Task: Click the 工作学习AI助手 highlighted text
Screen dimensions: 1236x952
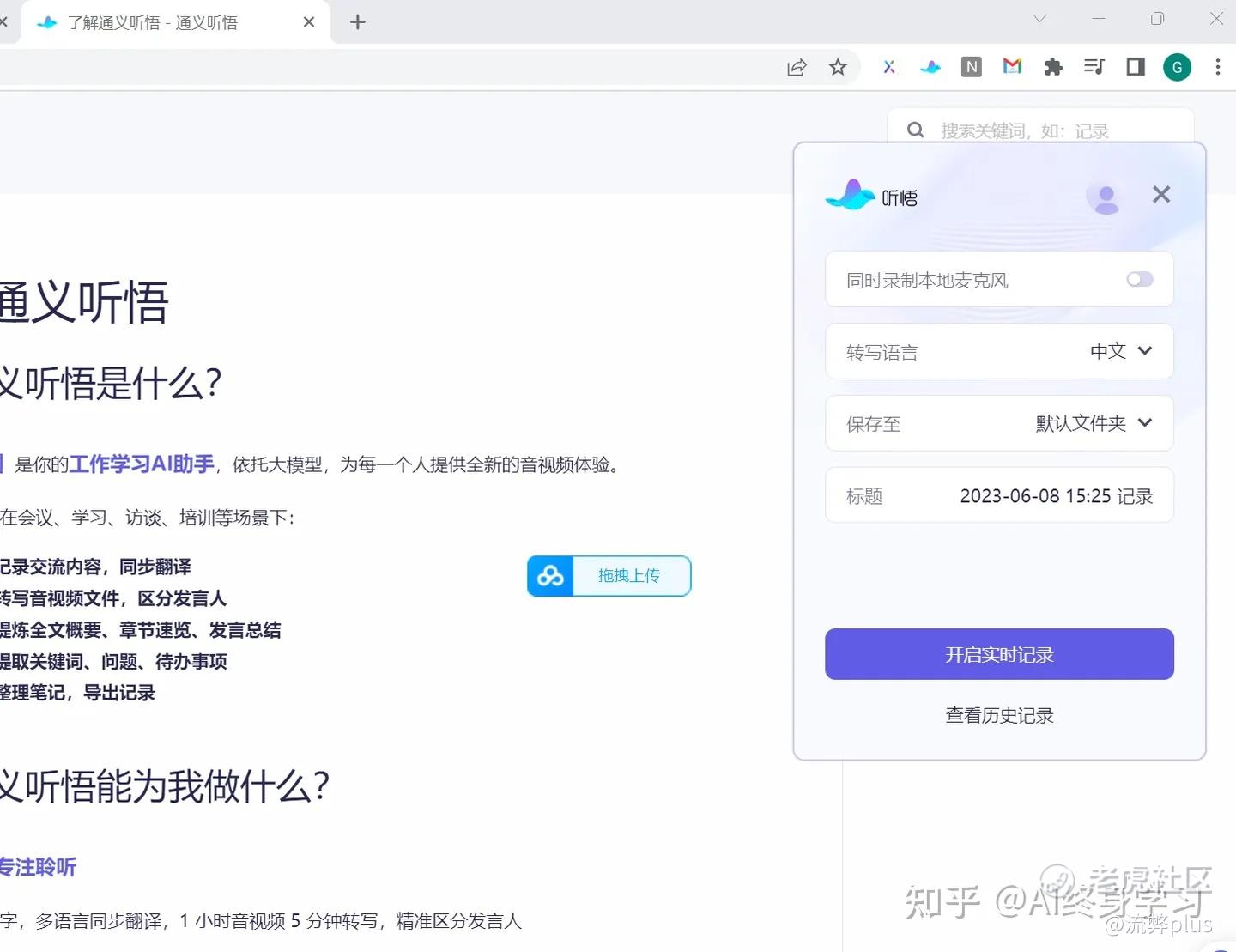Action: click(142, 464)
